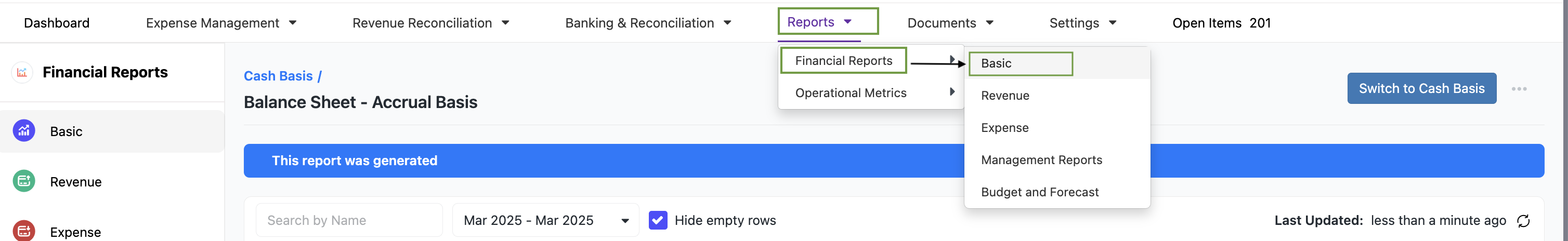Expand the Operational Metrics submenu arrow
The height and width of the screenshot is (241, 1568).
952,92
